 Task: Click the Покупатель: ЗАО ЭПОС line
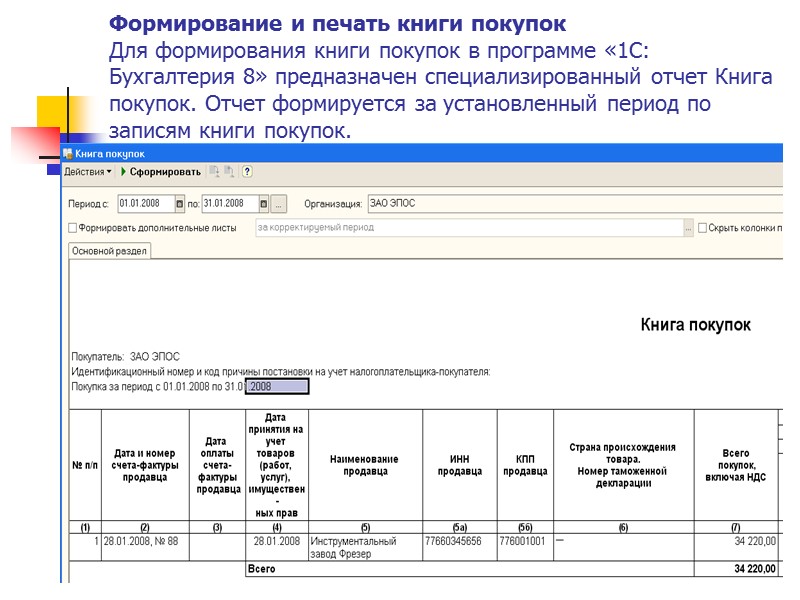click(126, 357)
